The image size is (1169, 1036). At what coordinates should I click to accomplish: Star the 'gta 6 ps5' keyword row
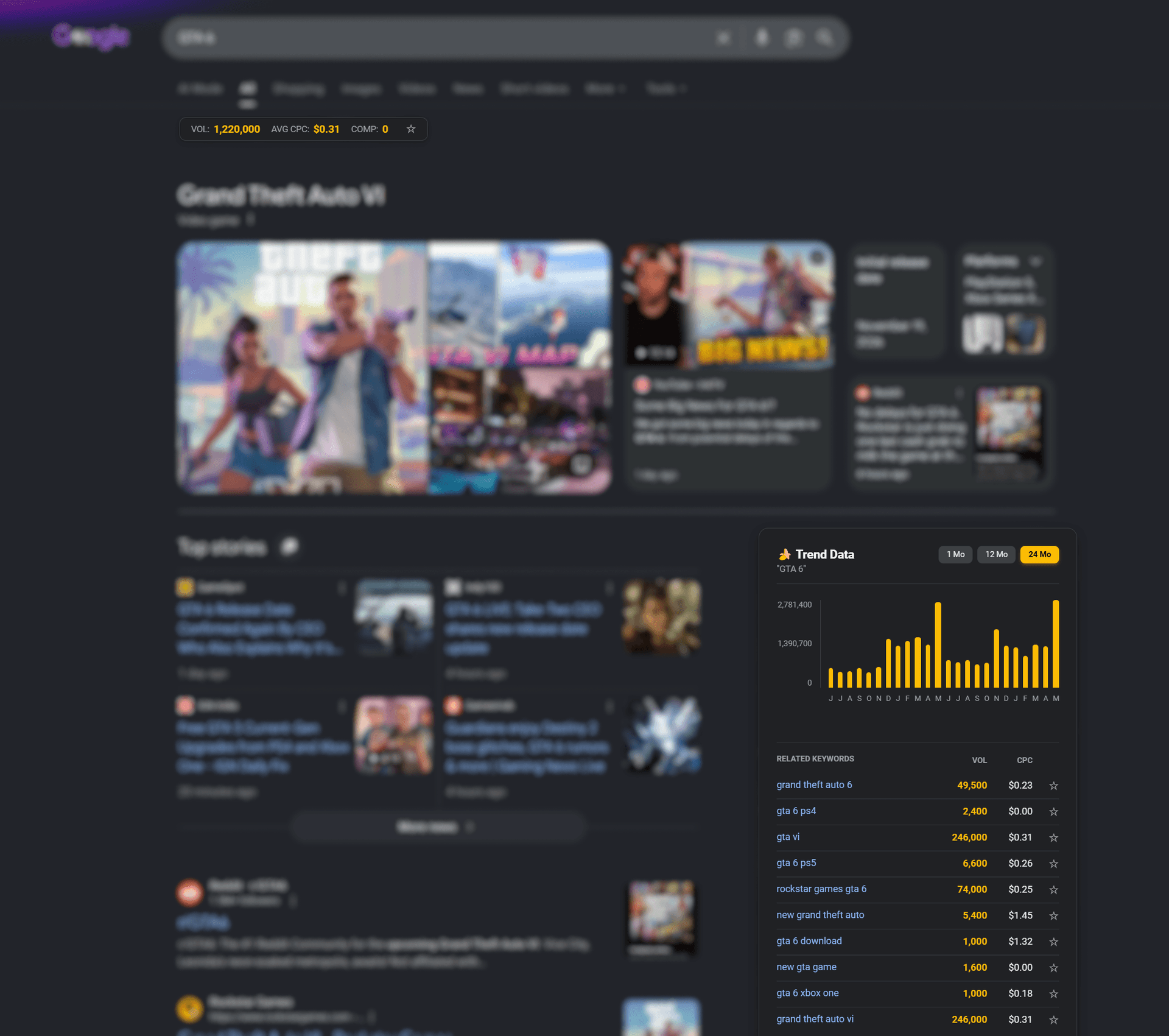(x=1053, y=864)
